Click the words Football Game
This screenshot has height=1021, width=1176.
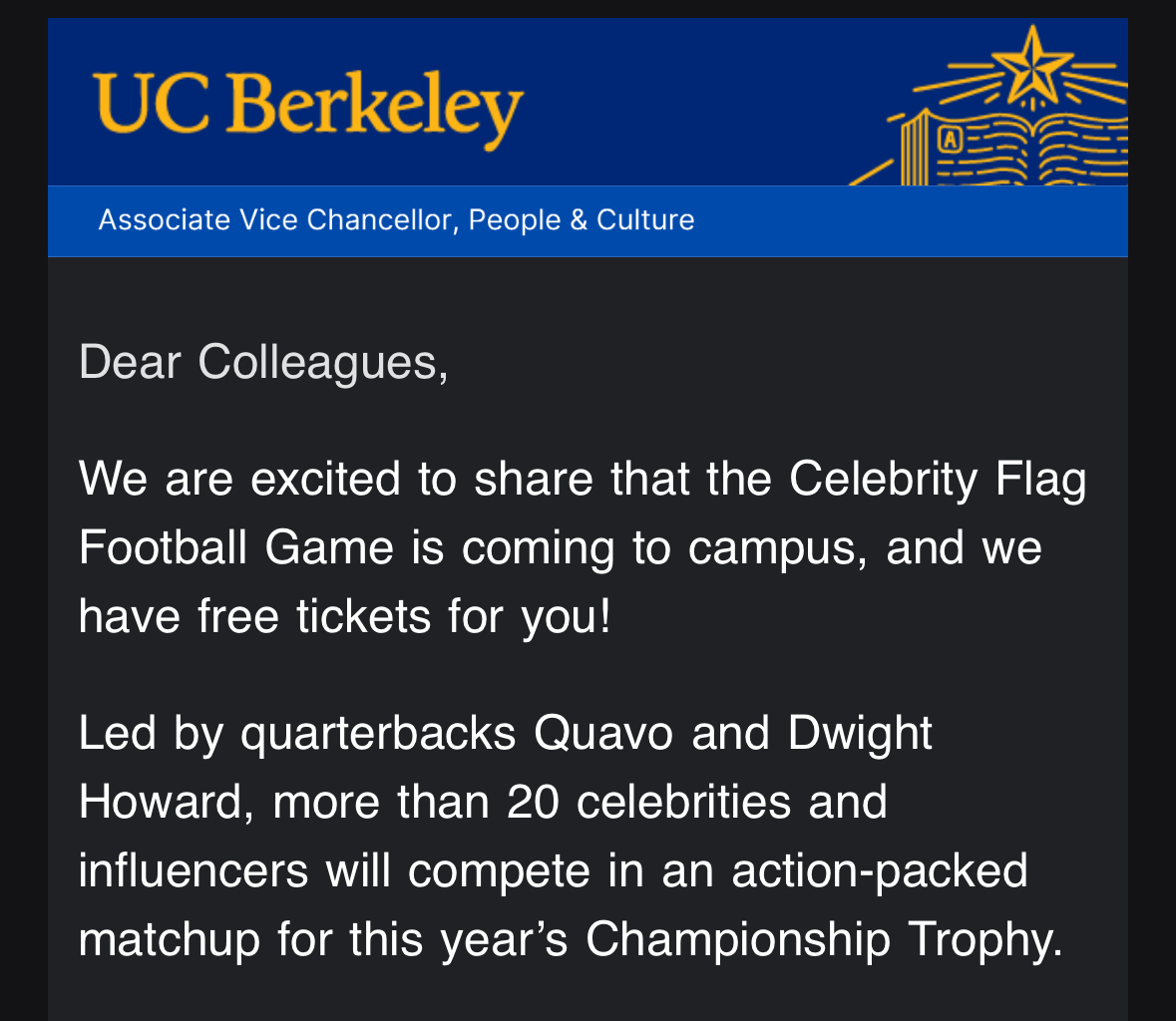coord(236,547)
